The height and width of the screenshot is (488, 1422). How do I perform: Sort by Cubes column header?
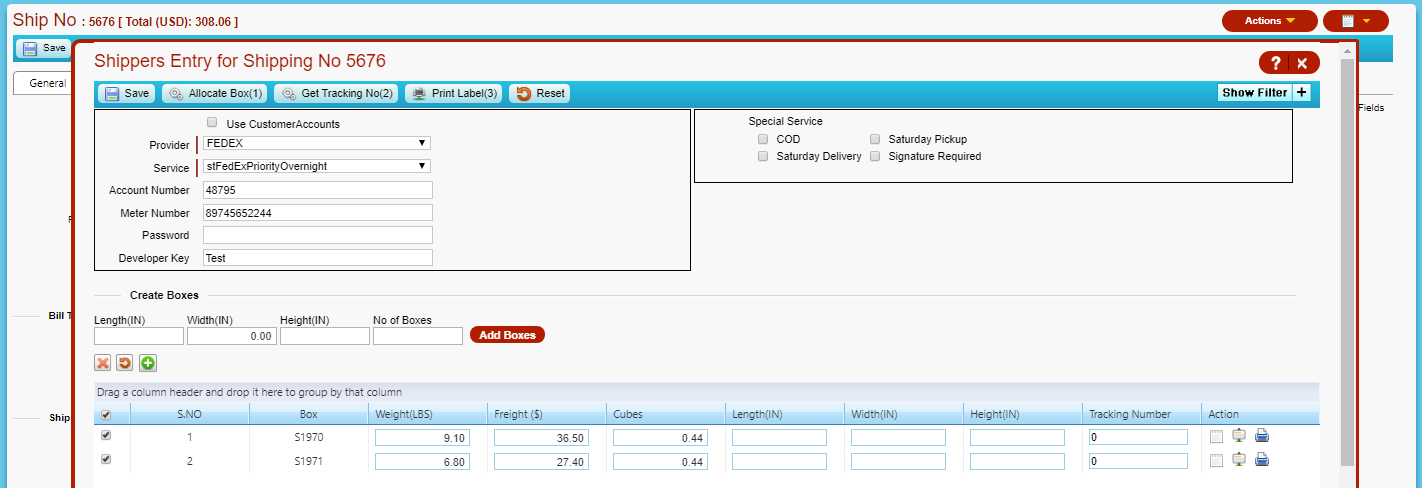tap(666, 414)
